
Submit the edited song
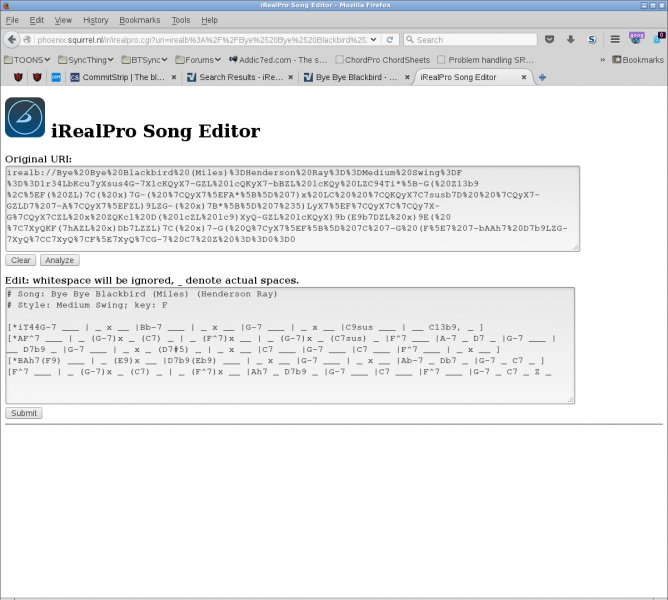pos(23,413)
